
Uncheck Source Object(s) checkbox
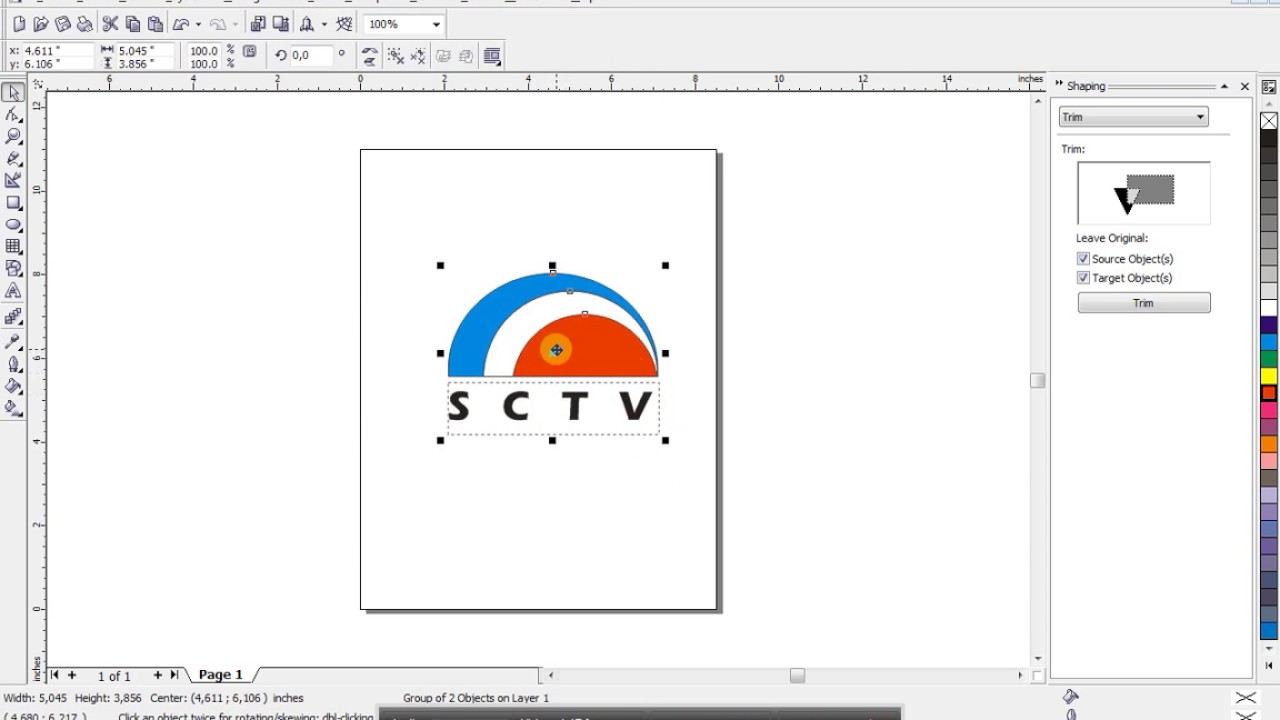[1083, 259]
